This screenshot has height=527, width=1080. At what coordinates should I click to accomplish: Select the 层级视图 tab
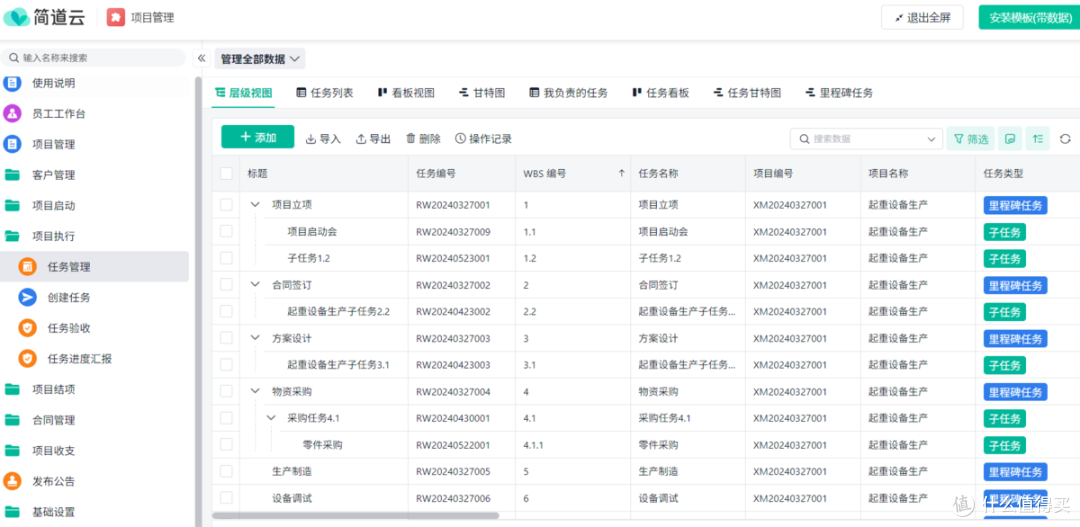244,93
